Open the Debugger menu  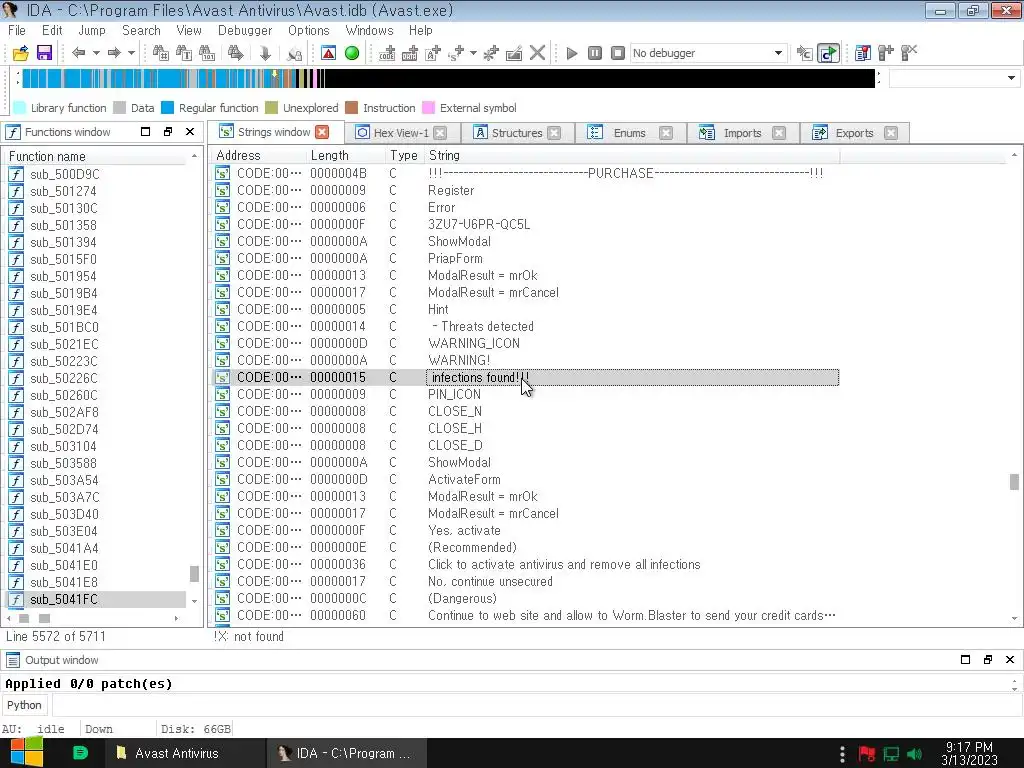coord(245,31)
